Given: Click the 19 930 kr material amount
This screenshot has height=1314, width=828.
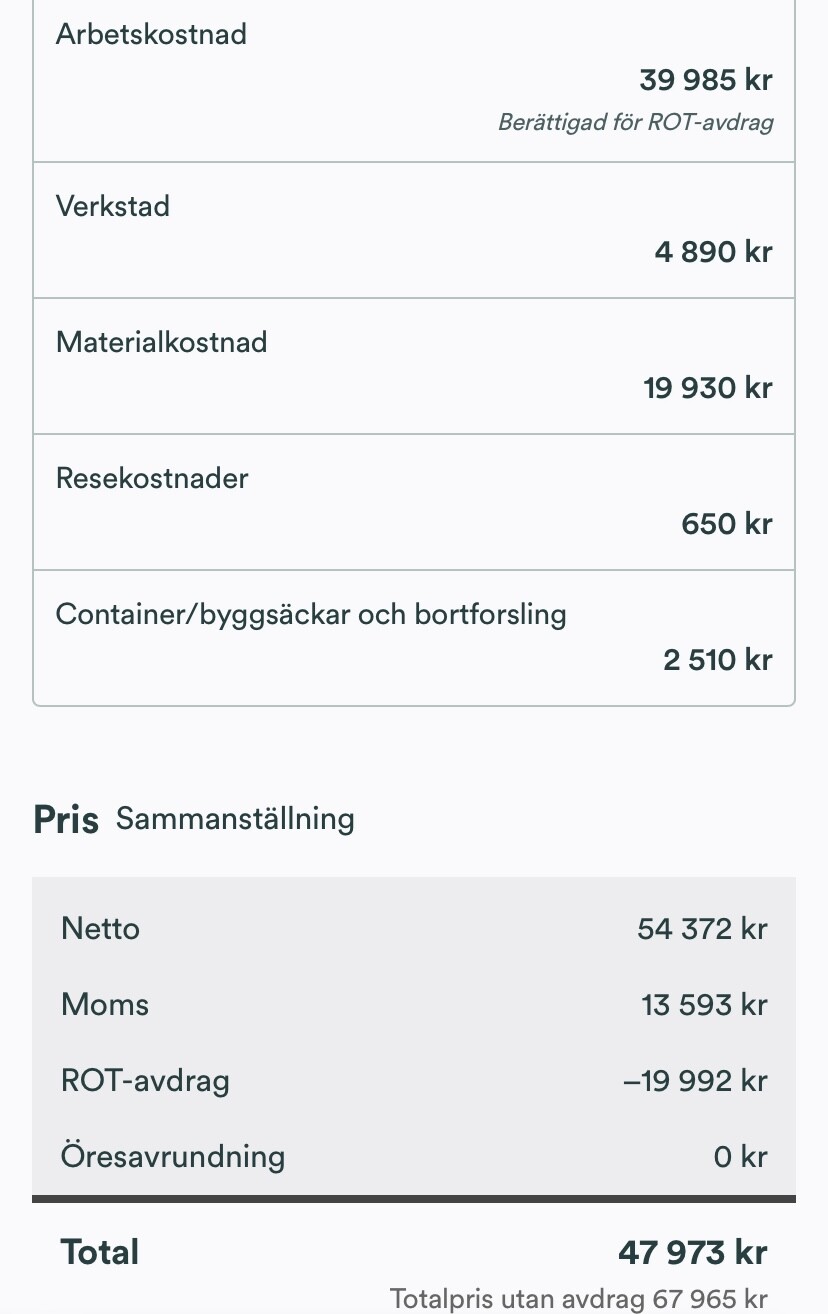Looking at the screenshot, I should (x=707, y=388).
